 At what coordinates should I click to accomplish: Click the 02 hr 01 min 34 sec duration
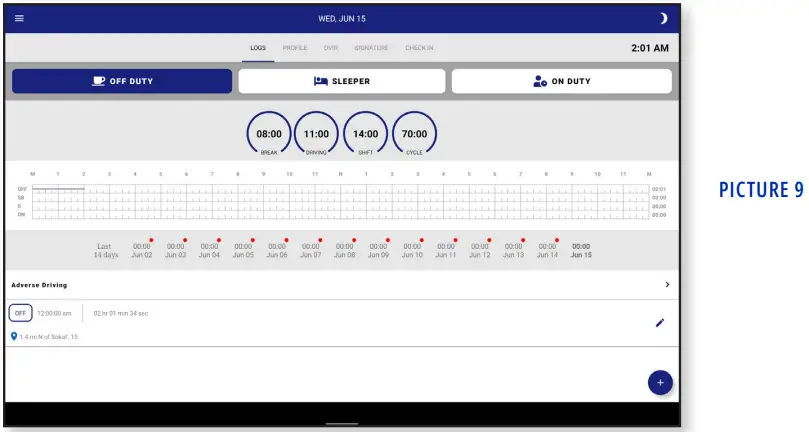(x=121, y=313)
